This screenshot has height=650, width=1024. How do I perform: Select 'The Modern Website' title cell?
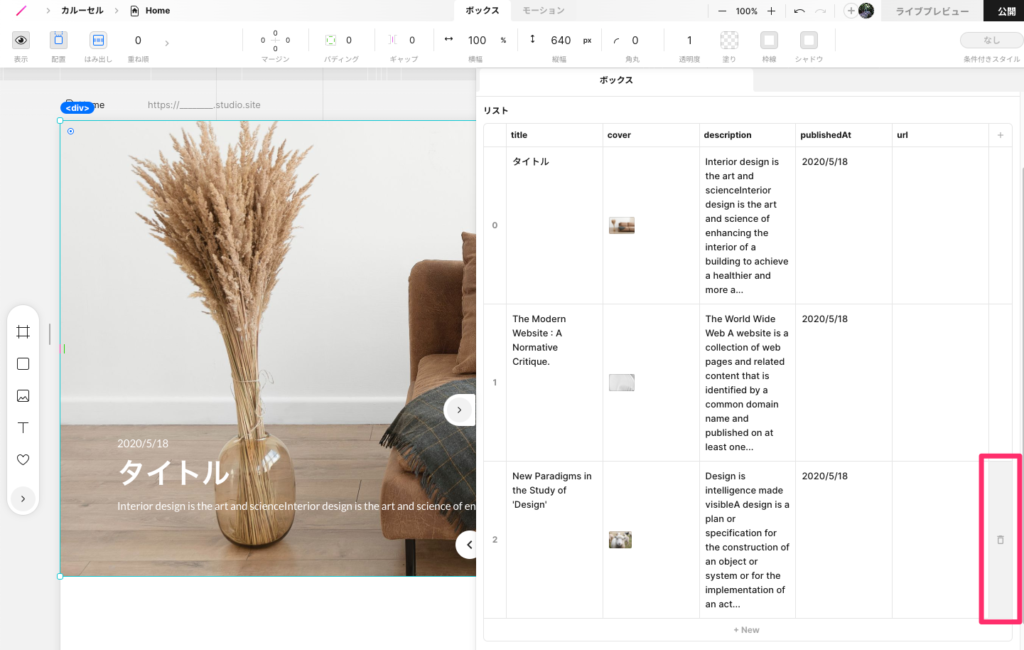click(554, 383)
